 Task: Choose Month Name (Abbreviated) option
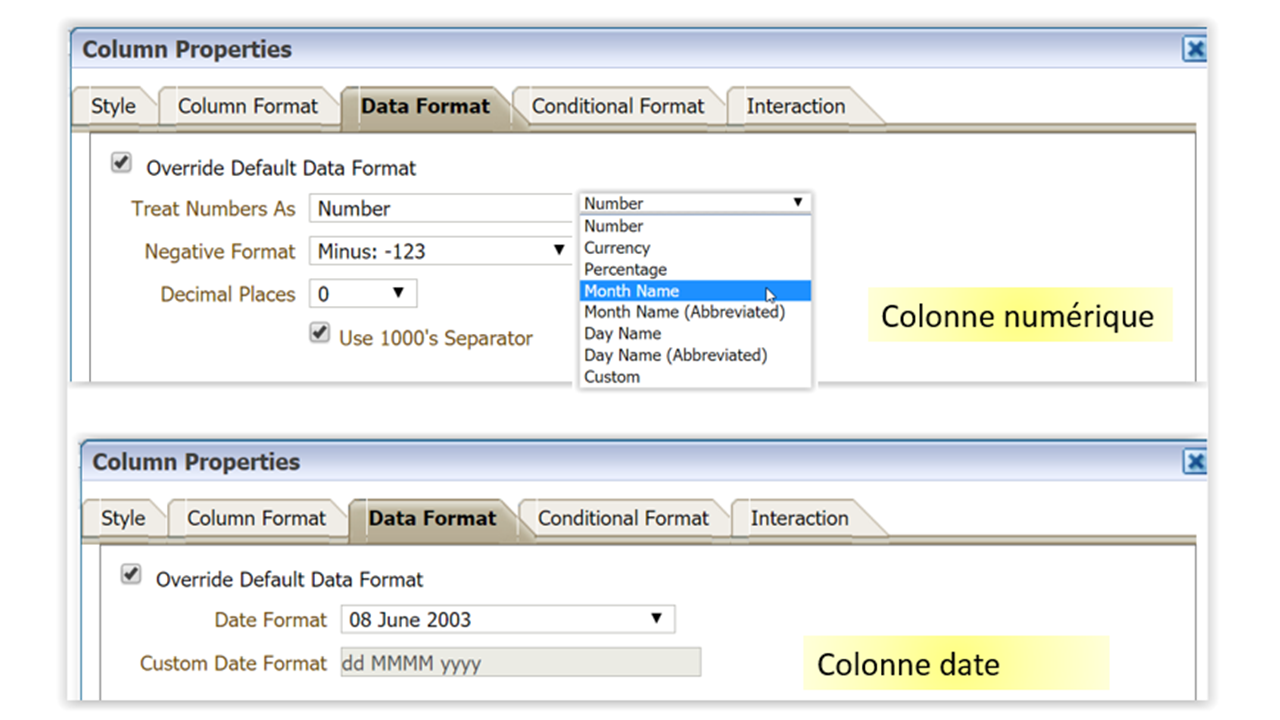pyautogui.click(x=696, y=312)
